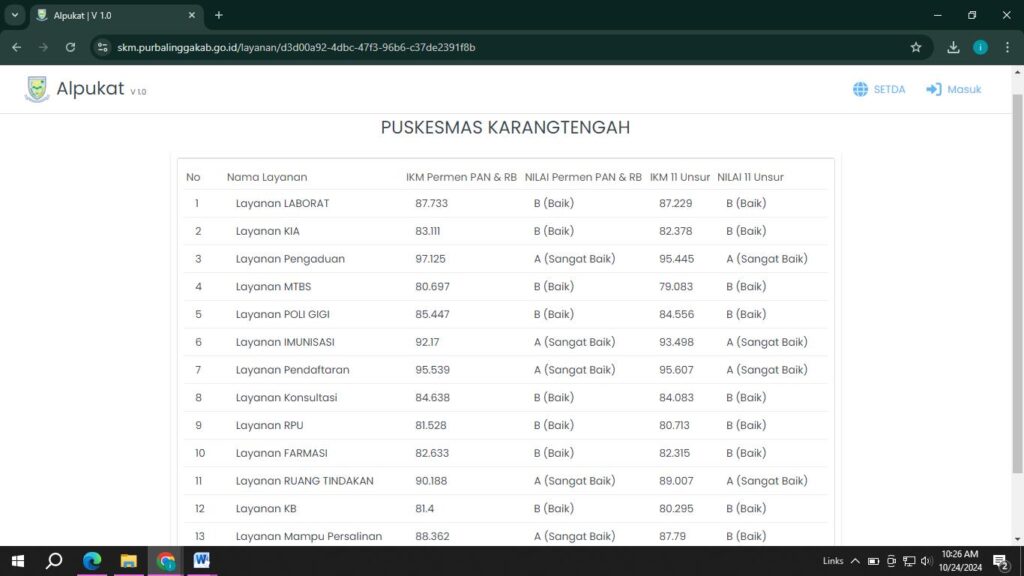The height and width of the screenshot is (576, 1024).
Task: Click the browser forward arrow
Action: pos(43,47)
